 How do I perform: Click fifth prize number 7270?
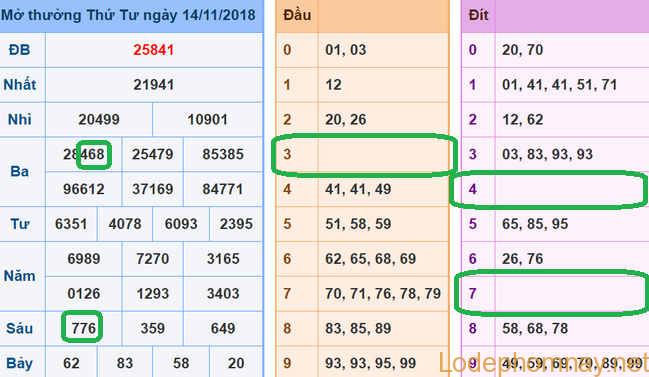point(153,259)
